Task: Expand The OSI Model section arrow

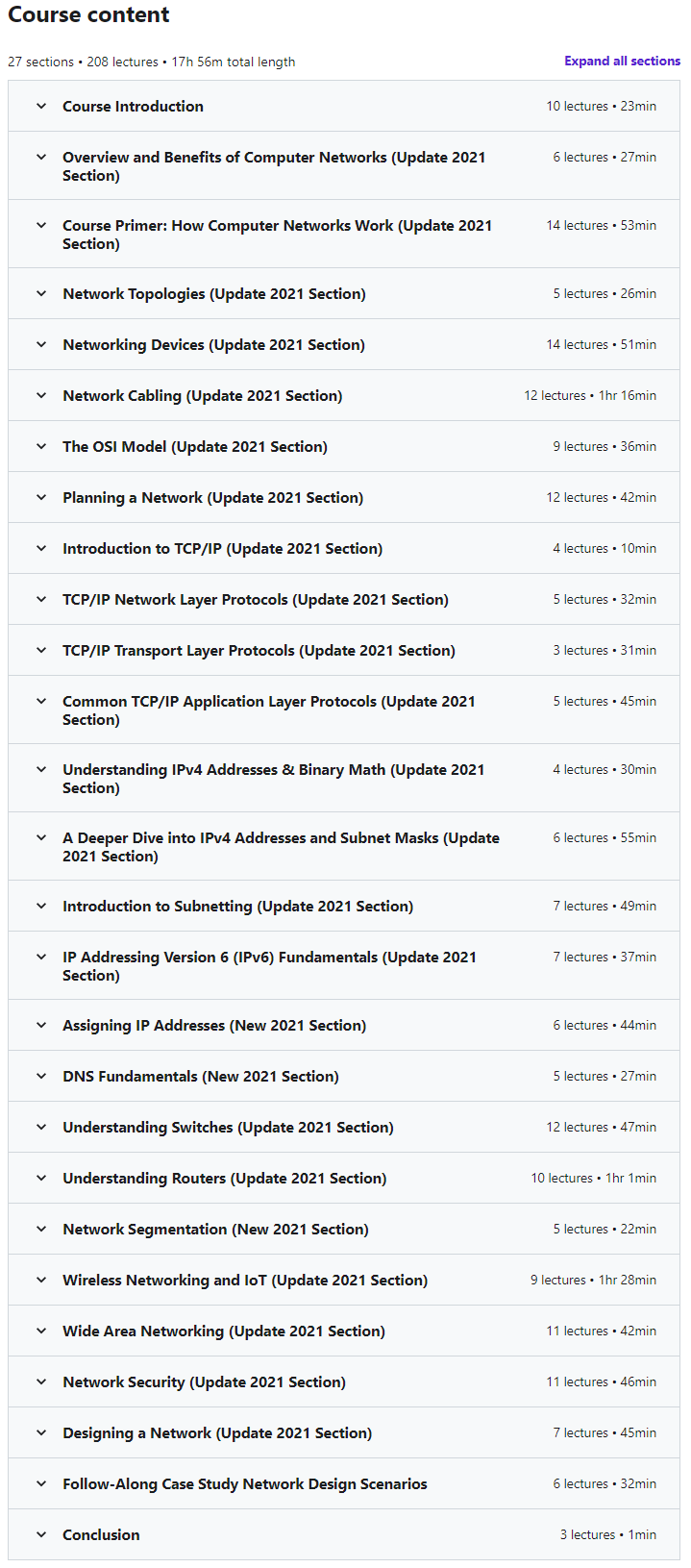Action: [41, 447]
